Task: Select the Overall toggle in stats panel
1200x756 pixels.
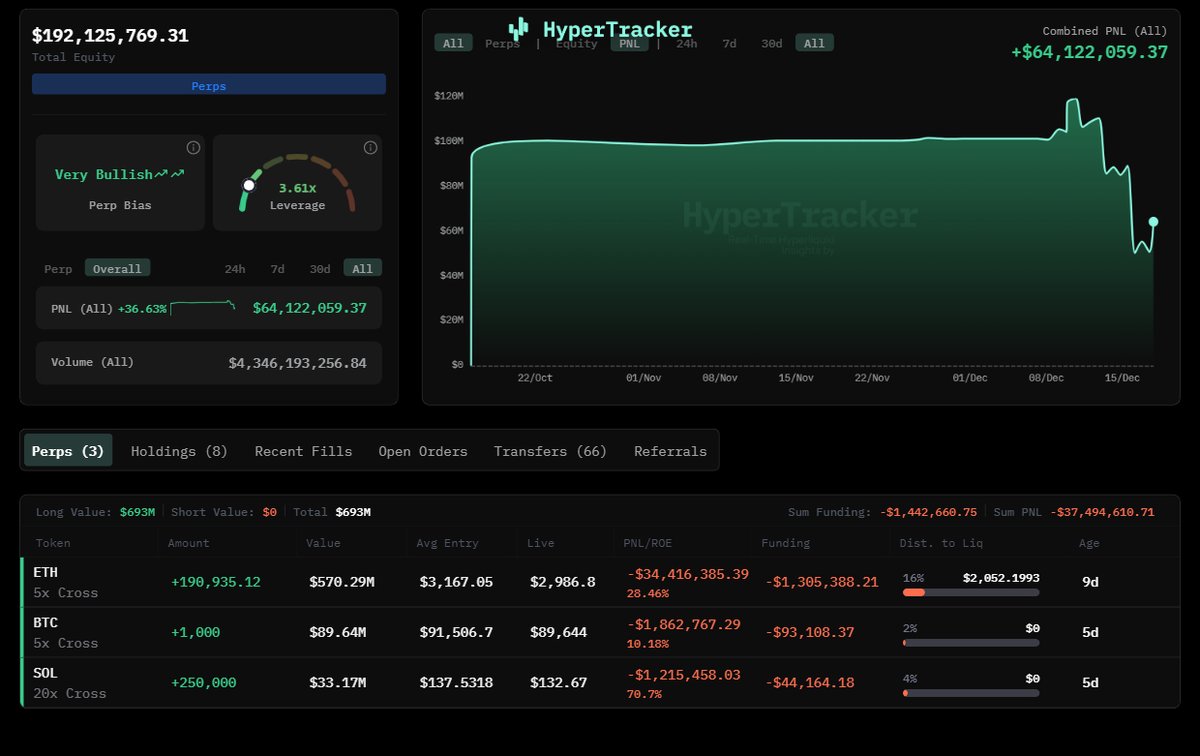Action: point(117,269)
